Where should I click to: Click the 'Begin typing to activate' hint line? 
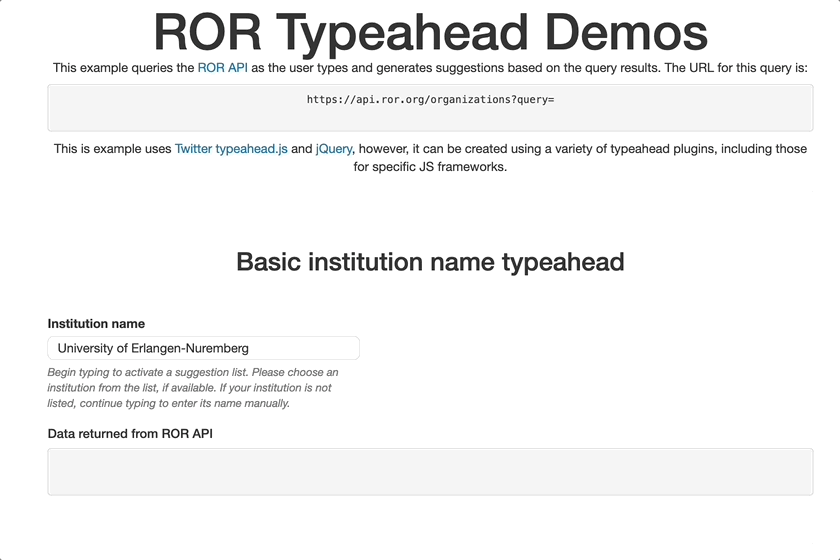coord(192,372)
